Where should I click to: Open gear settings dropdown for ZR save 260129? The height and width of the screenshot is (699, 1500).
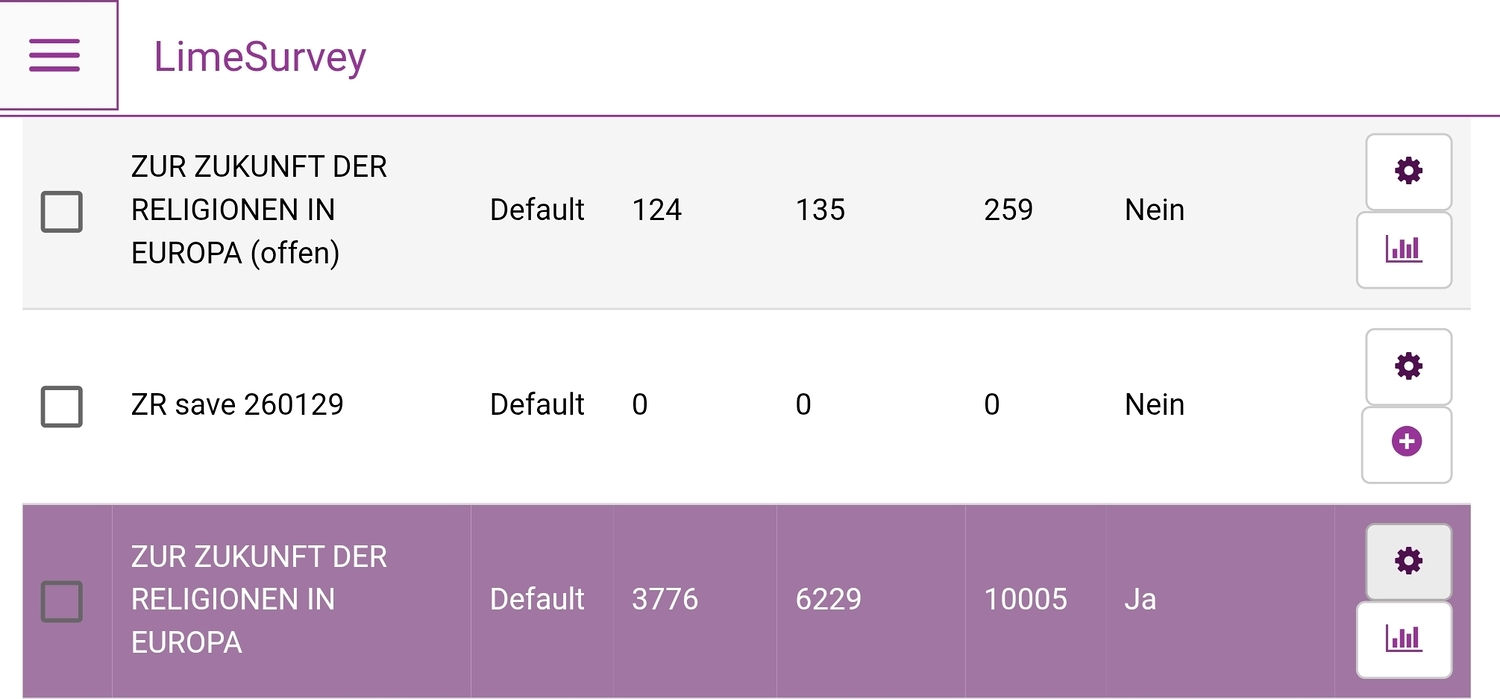[1408, 366]
